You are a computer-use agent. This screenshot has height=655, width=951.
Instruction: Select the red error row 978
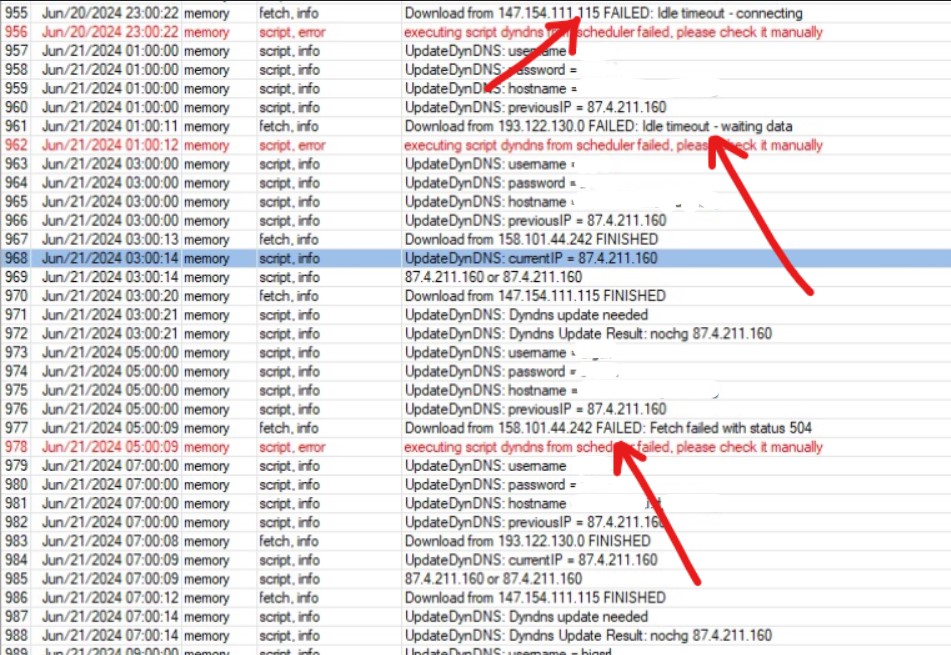click(x=476, y=446)
